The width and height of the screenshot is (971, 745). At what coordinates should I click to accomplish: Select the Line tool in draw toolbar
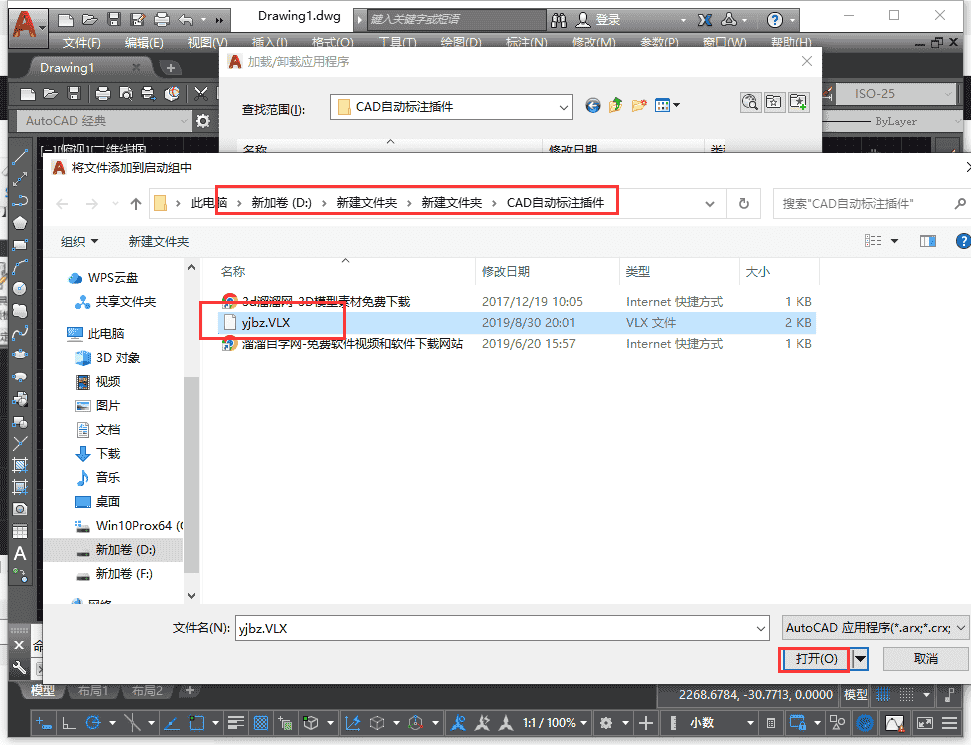pos(20,157)
